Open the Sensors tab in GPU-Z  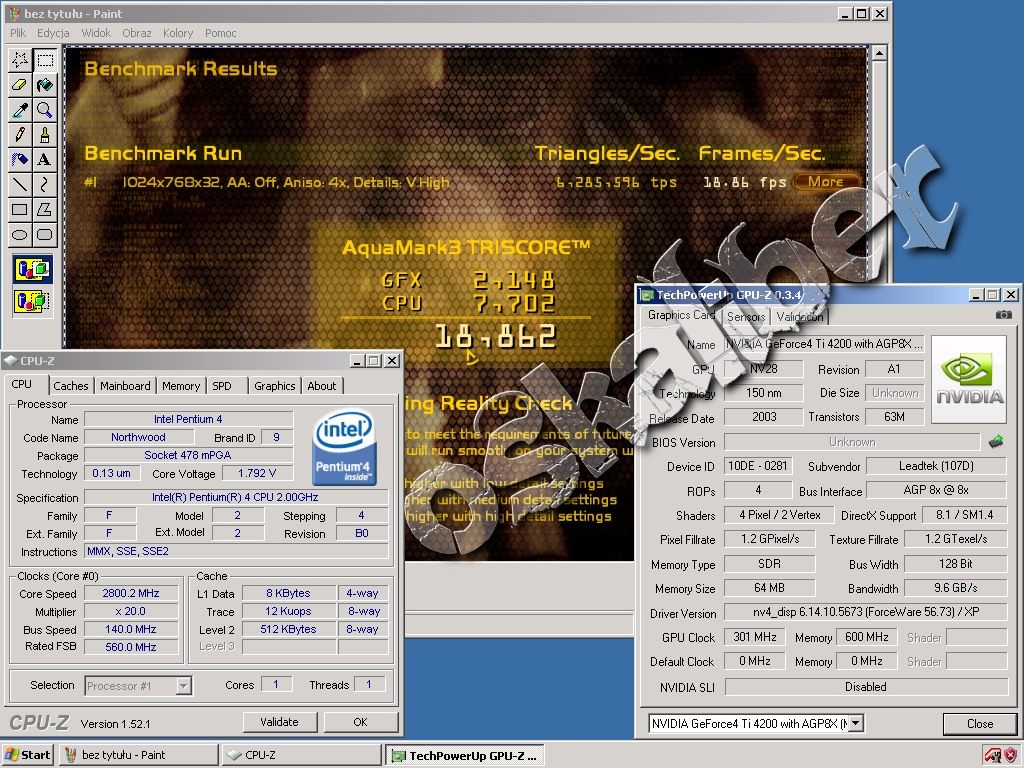[746, 317]
